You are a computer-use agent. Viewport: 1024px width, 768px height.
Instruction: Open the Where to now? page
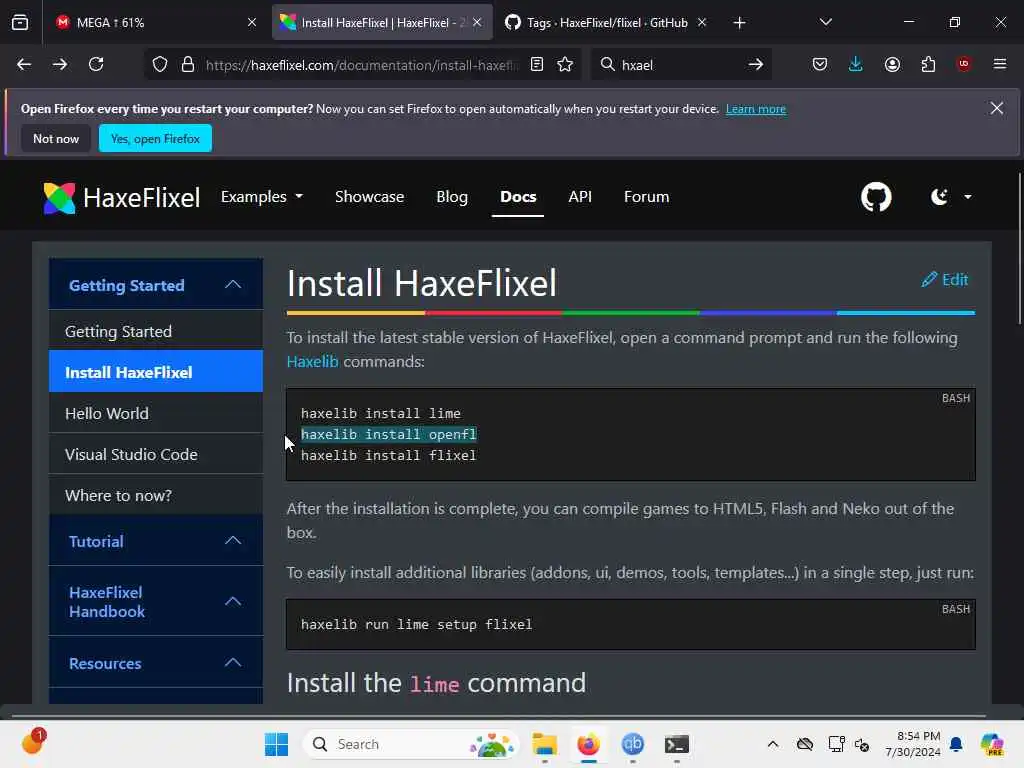(x=156, y=495)
